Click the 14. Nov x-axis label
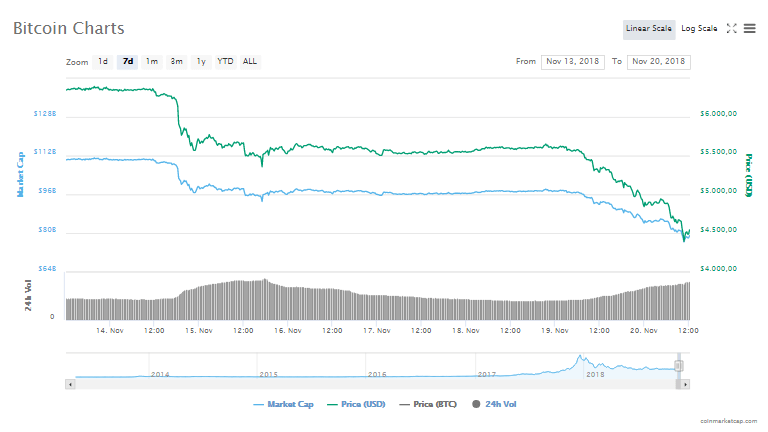This screenshot has height=432, width=768. pos(110,331)
